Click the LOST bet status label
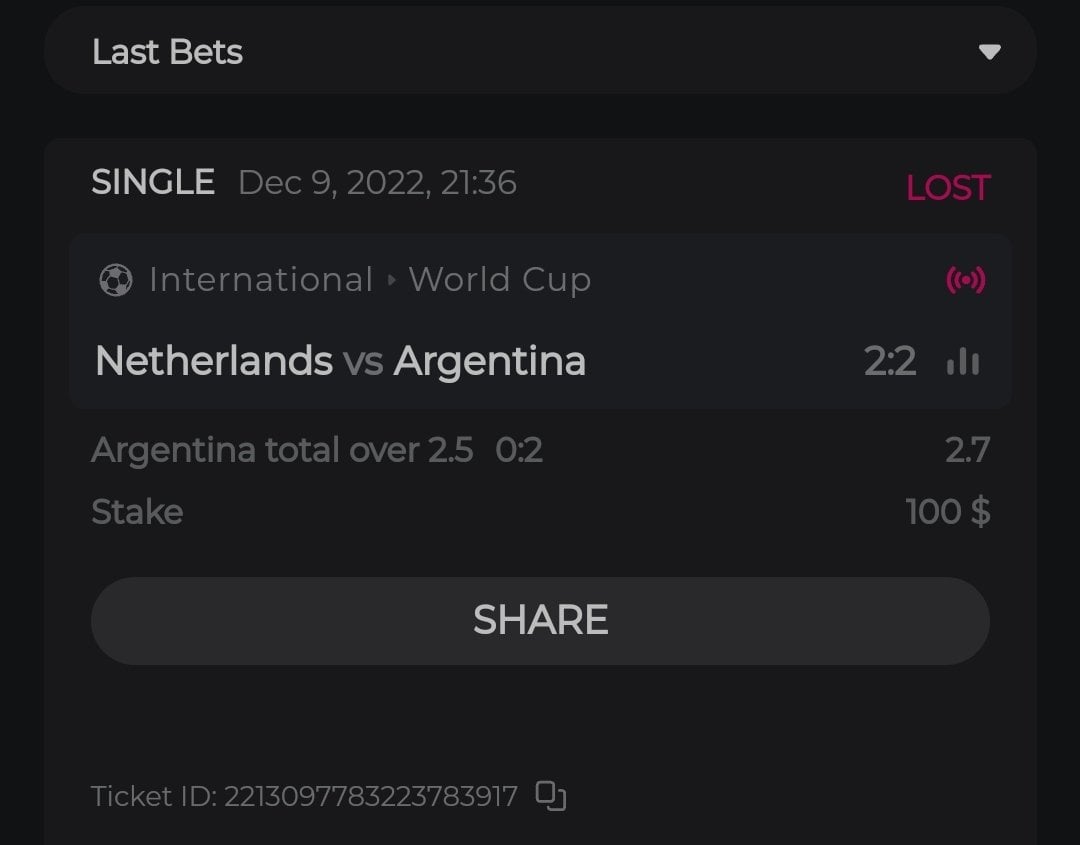The height and width of the screenshot is (845, 1080). coord(947,188)
